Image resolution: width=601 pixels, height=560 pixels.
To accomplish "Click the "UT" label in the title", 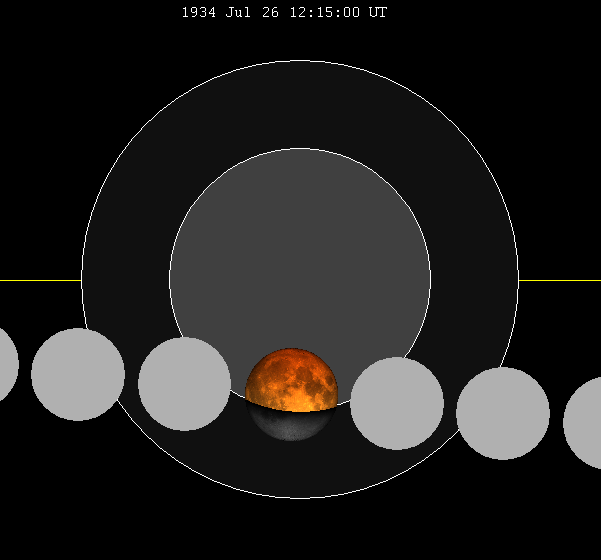I will [x=377, y=12].
